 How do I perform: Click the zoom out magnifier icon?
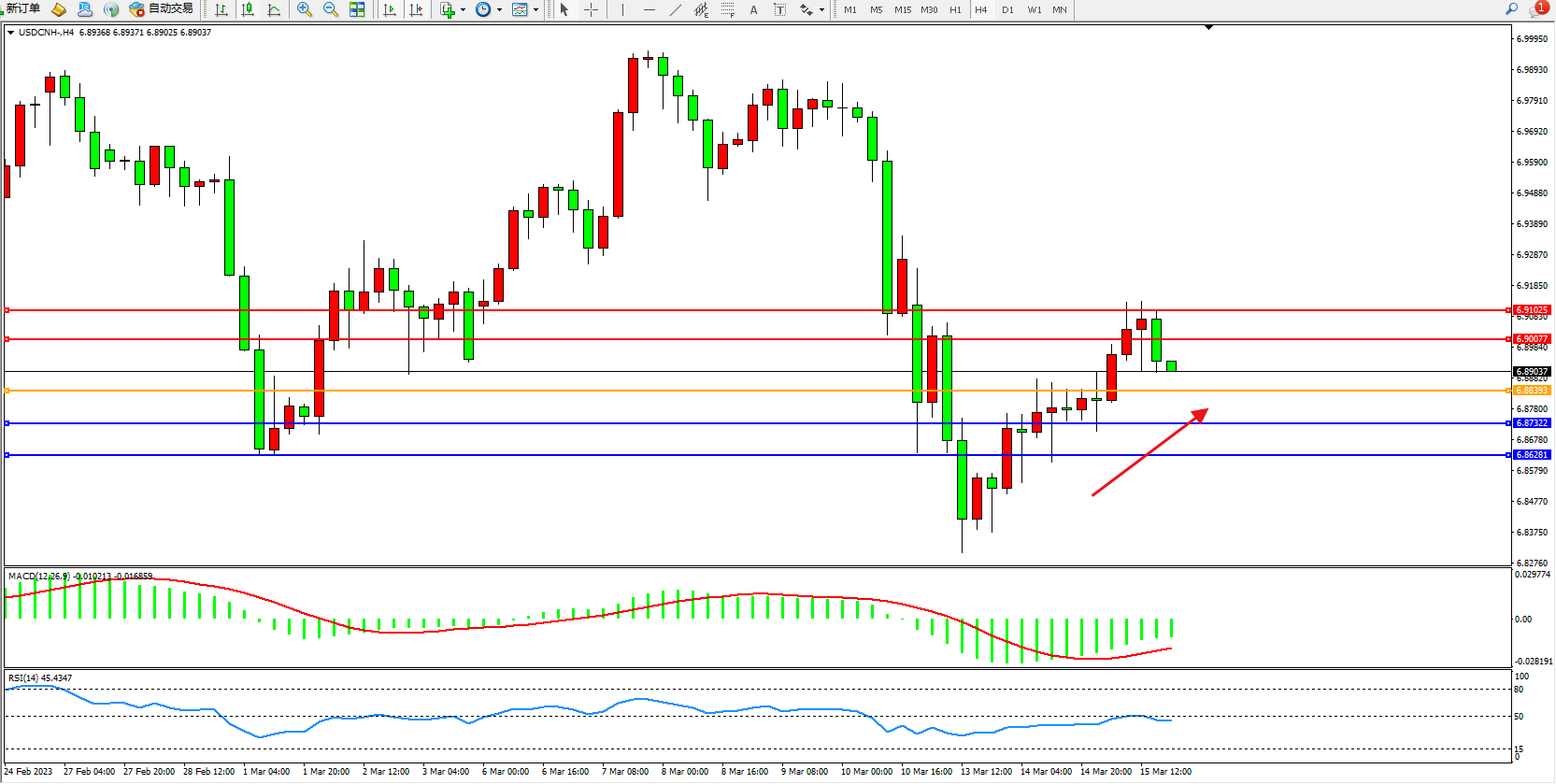(x=331, y=9)
